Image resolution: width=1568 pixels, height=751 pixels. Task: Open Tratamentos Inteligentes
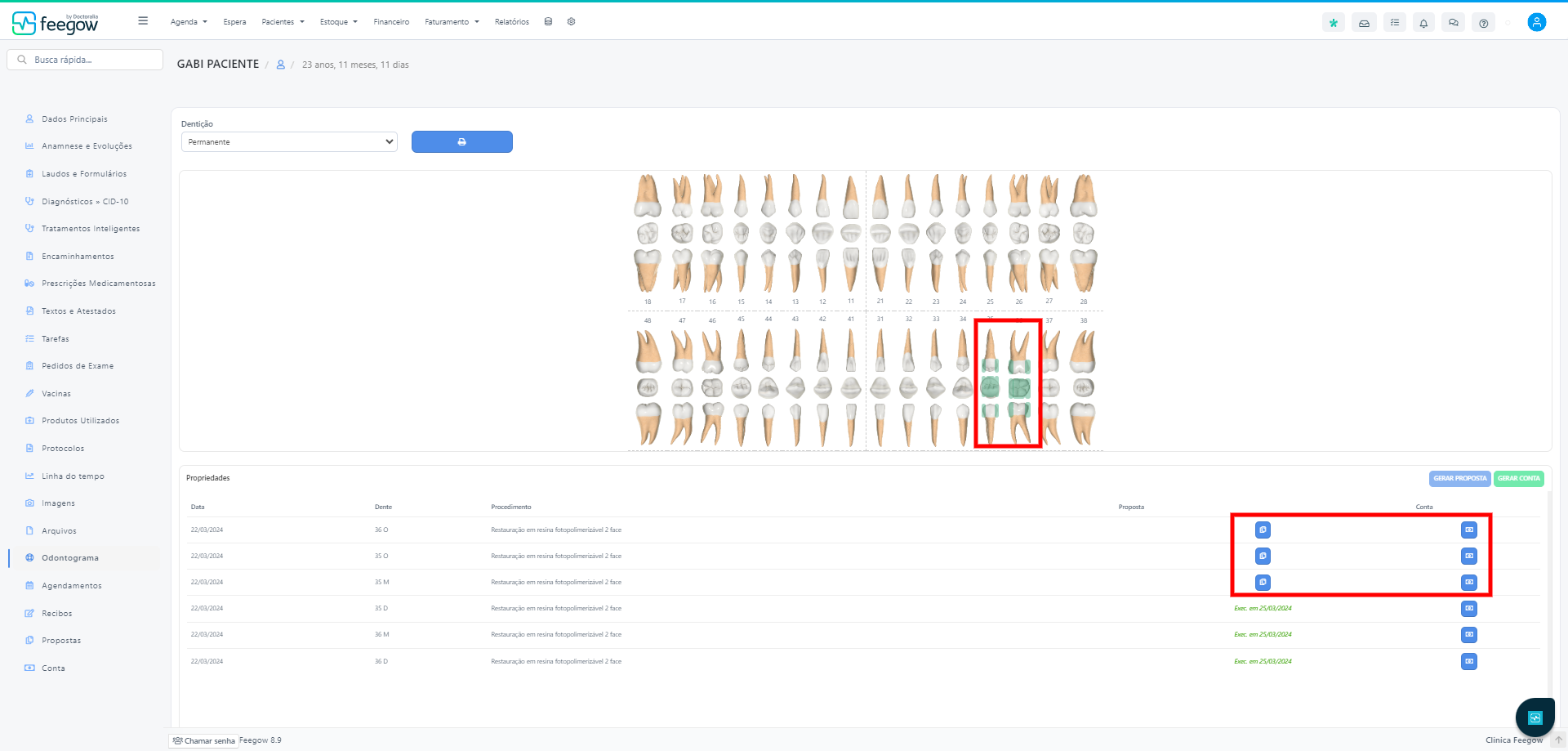(91, 229)
